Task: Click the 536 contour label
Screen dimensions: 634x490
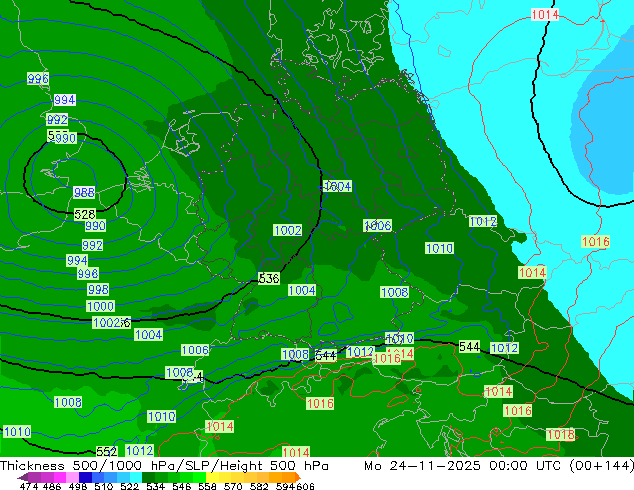Action: click(268, 278)
